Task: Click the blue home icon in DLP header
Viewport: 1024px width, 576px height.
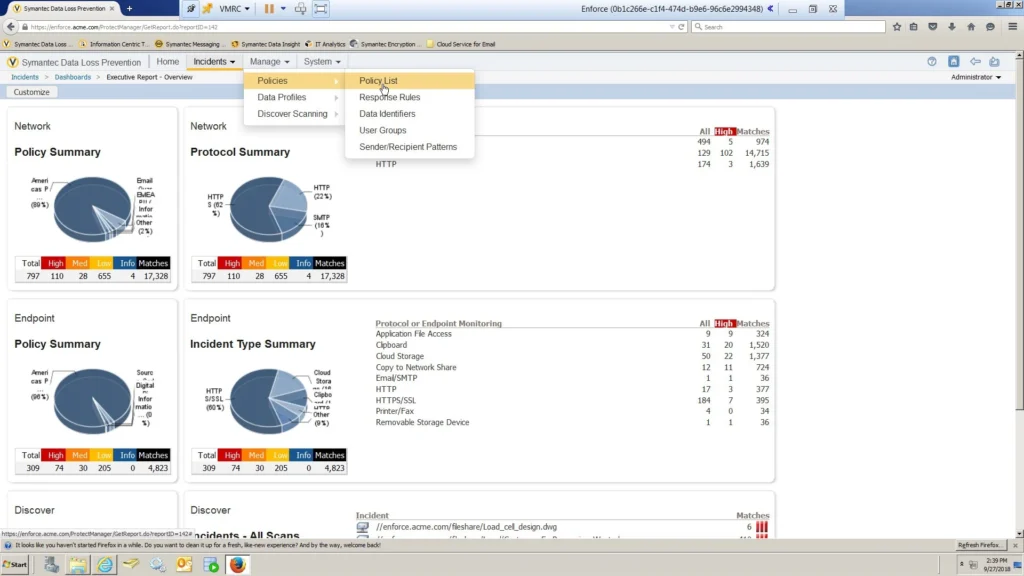Action: (954, 62)
